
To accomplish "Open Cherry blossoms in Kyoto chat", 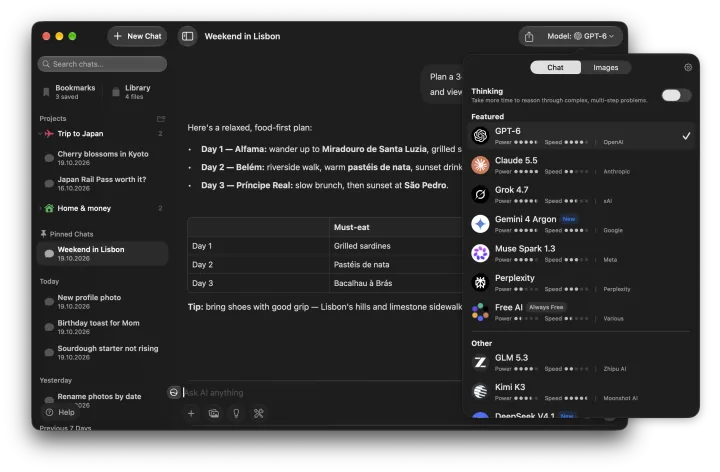I will pyautogui.click(x=102, y=158).
